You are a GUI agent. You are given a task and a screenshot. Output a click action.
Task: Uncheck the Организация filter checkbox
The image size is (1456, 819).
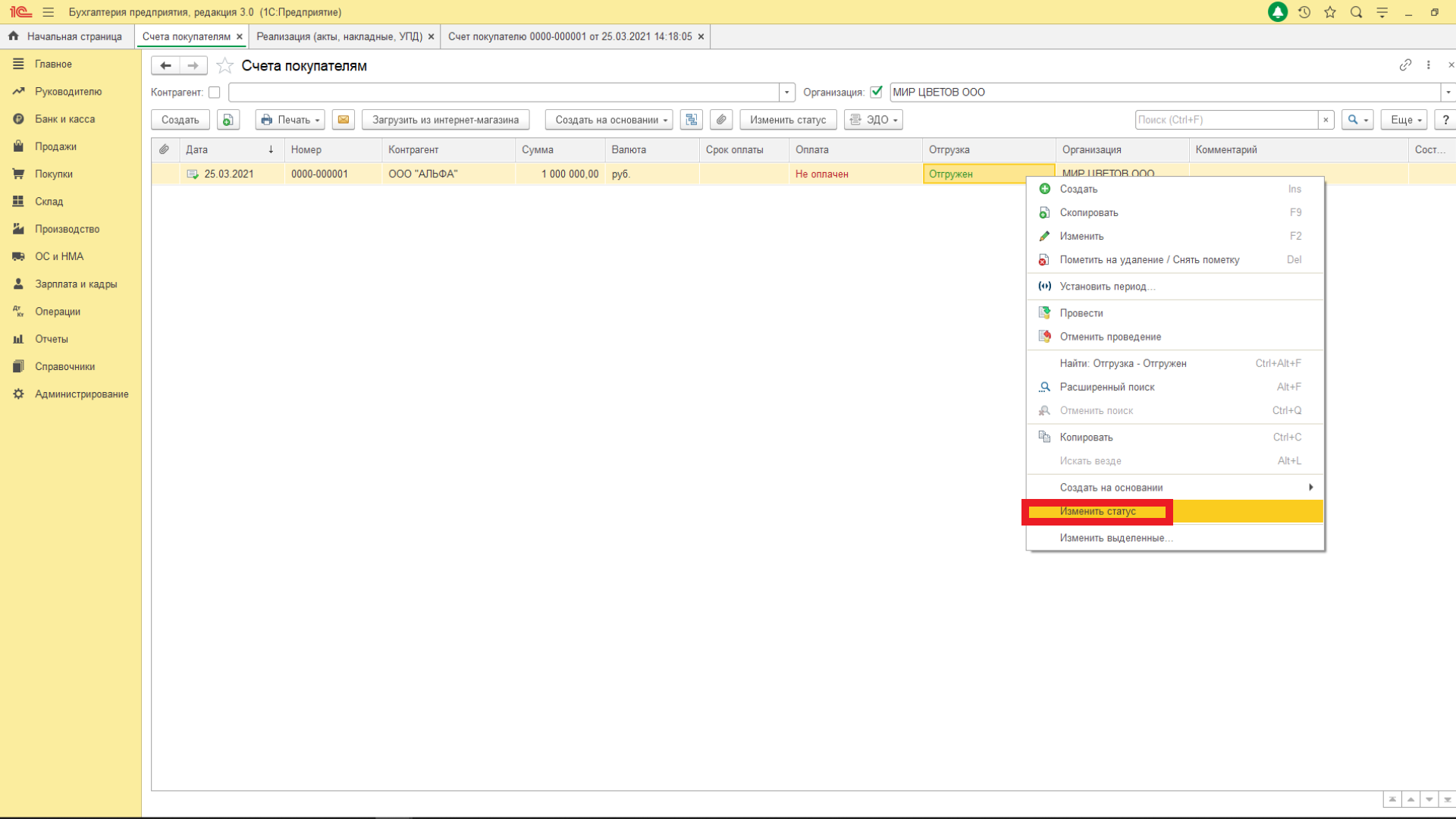pyautogui.click(x=877, y=93)
